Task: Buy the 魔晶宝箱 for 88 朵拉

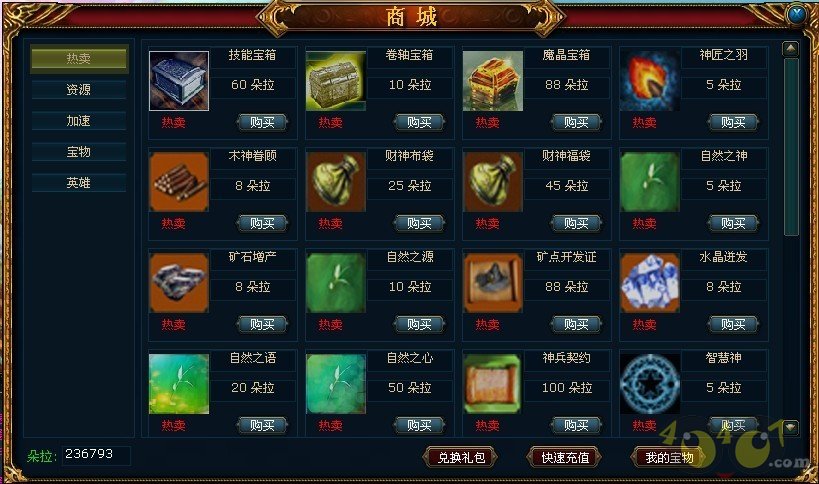Action: coord(576,123)
